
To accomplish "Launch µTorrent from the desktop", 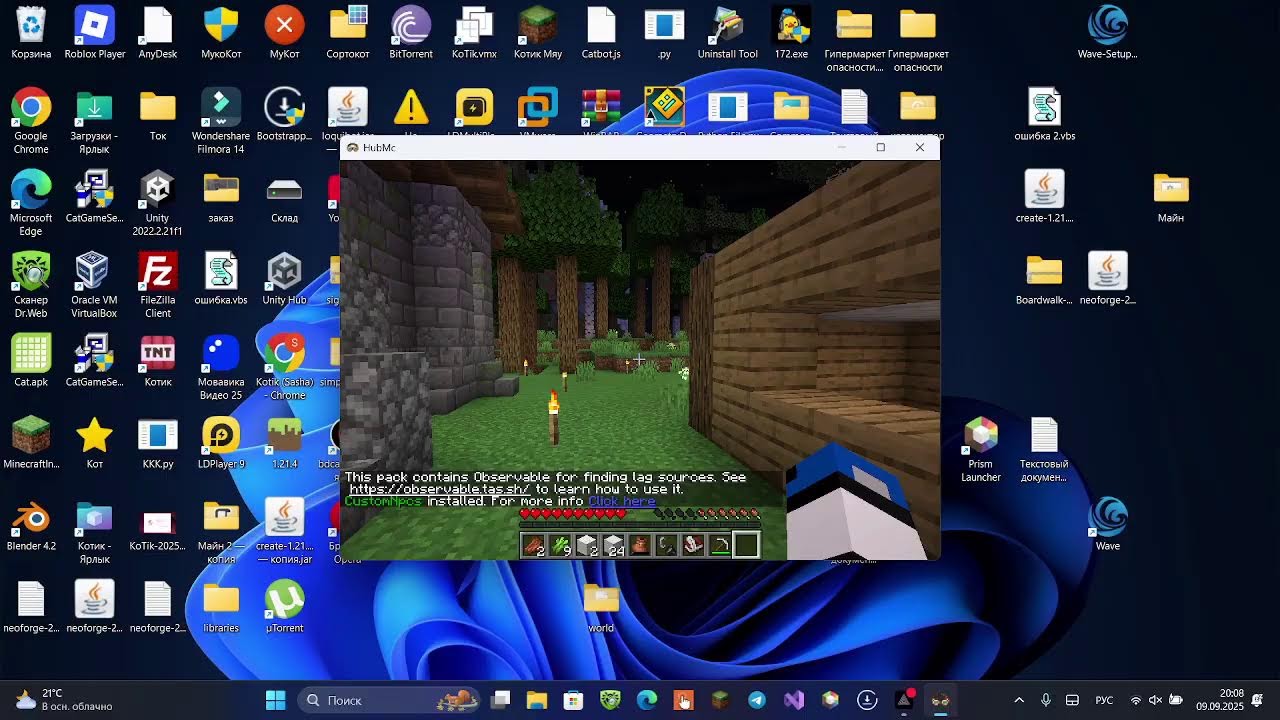I will point(284,607).
